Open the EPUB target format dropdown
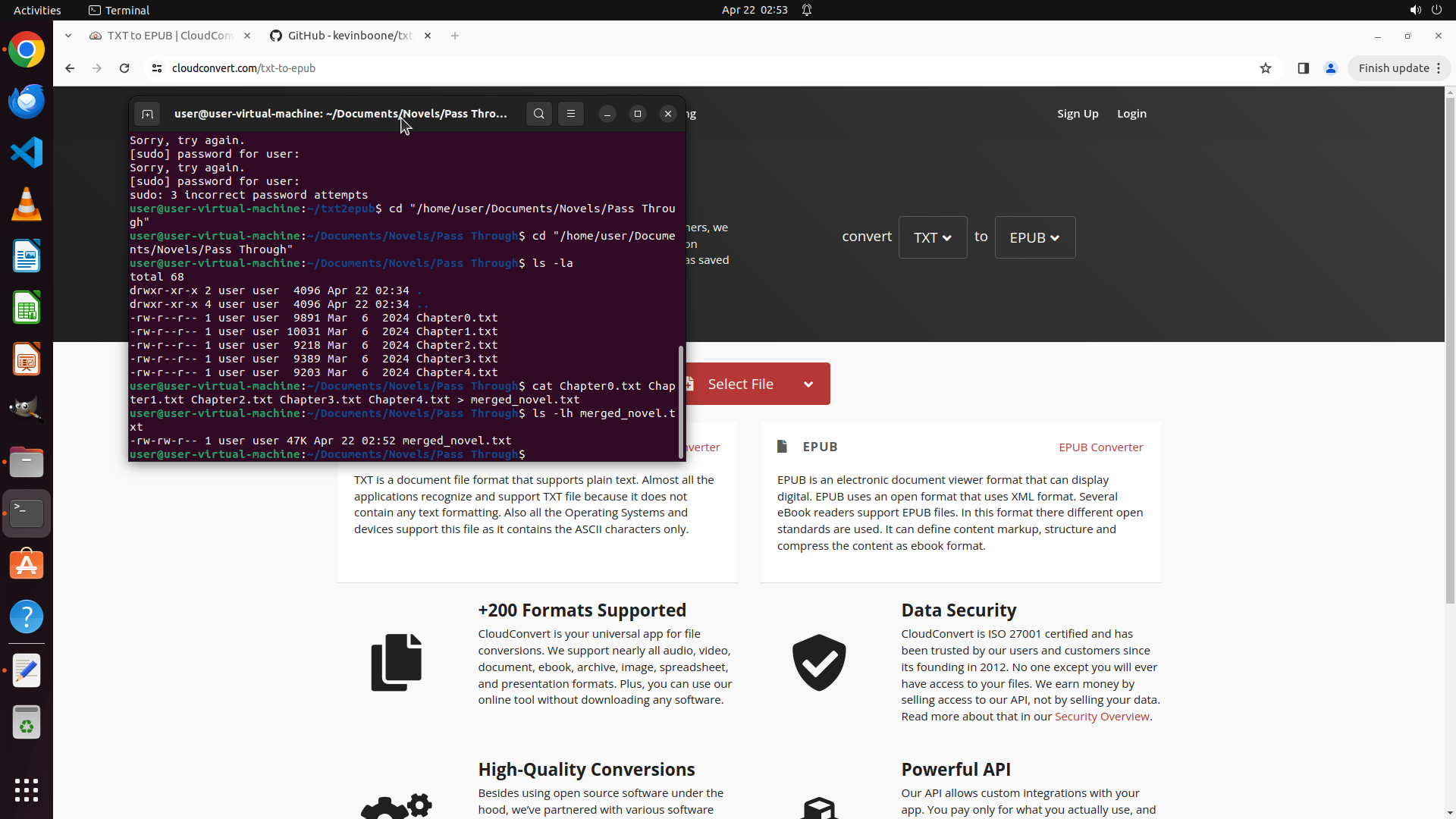This screenshot has height=819, width=1456. (1034, 237)
